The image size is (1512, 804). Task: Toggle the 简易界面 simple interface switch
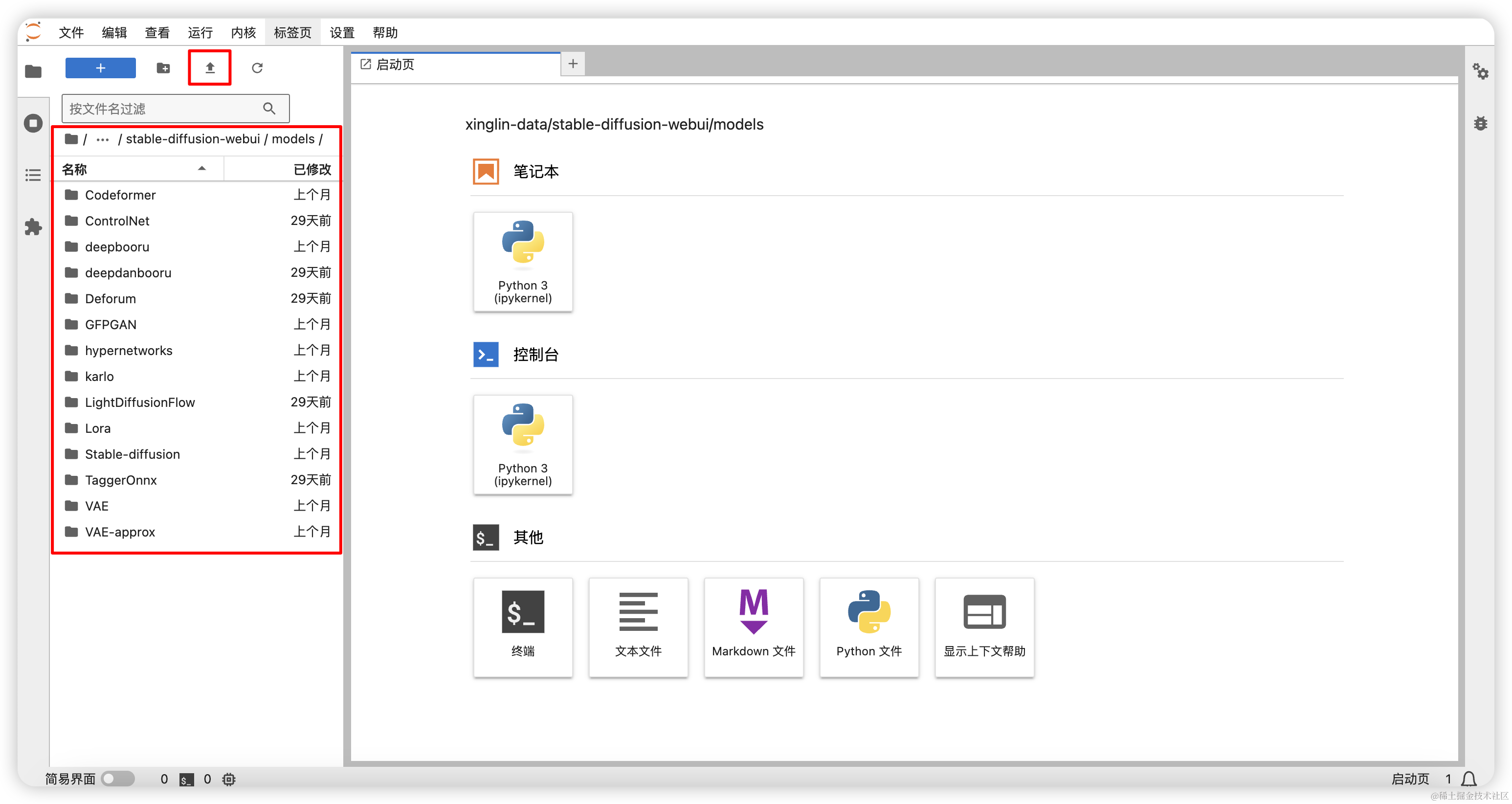pos(118,779)
